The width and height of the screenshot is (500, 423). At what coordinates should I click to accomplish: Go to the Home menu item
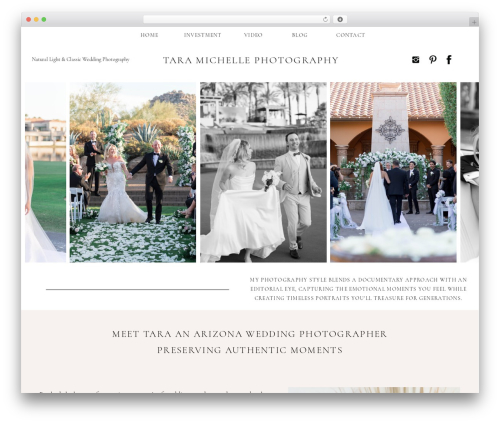pos(149,35)
